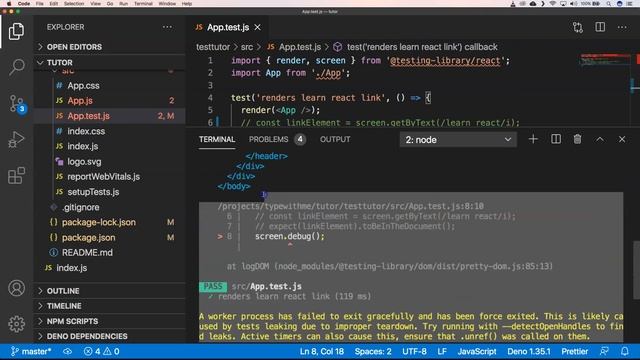Expand the OUTLINE section

(x=109, y=291)
